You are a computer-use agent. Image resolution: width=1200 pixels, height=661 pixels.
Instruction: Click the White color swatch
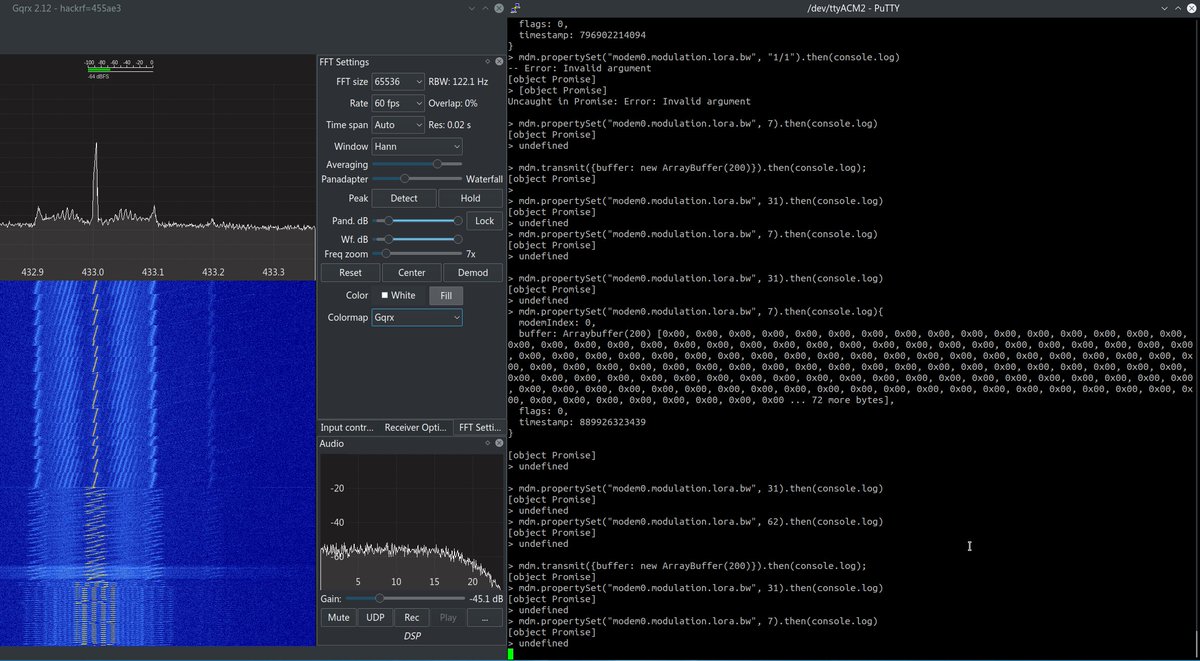click(397, 295)
